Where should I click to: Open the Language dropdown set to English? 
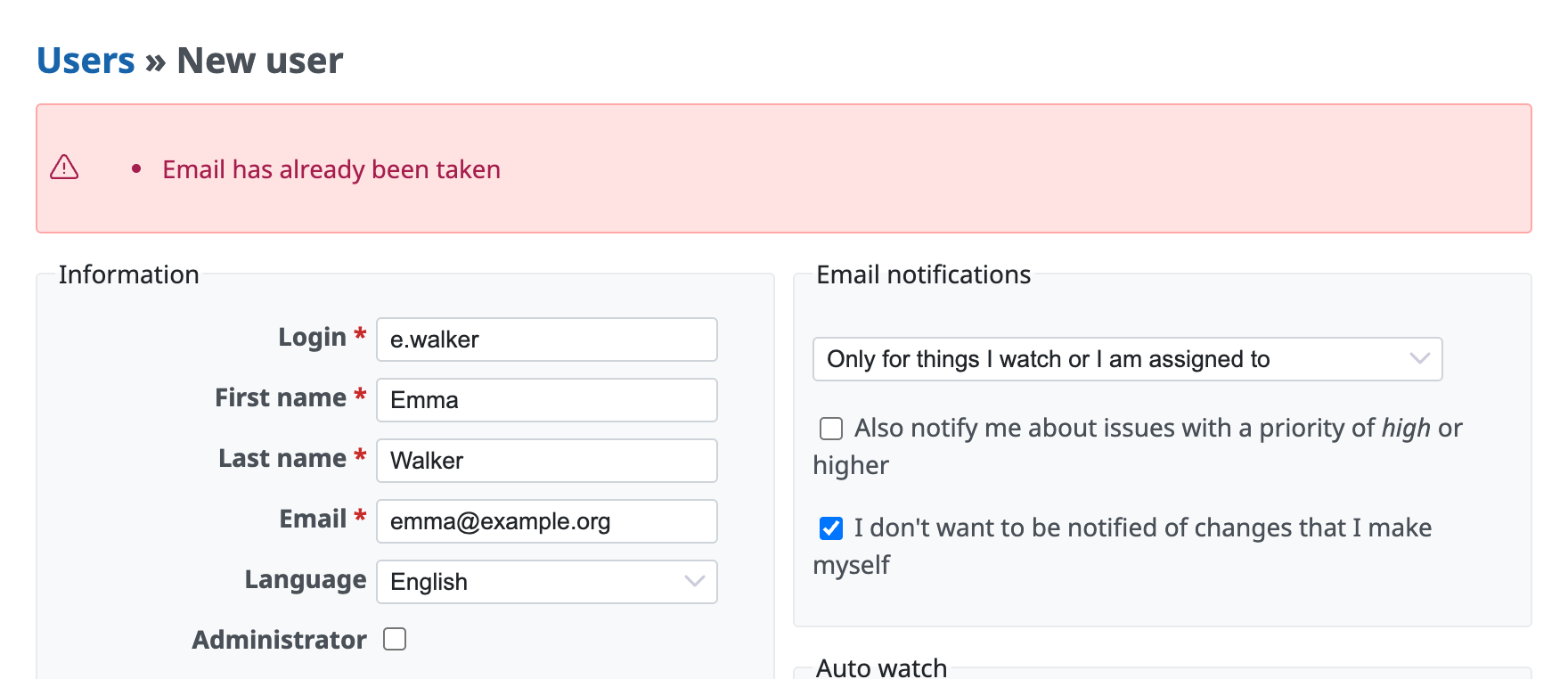point(547,582)
